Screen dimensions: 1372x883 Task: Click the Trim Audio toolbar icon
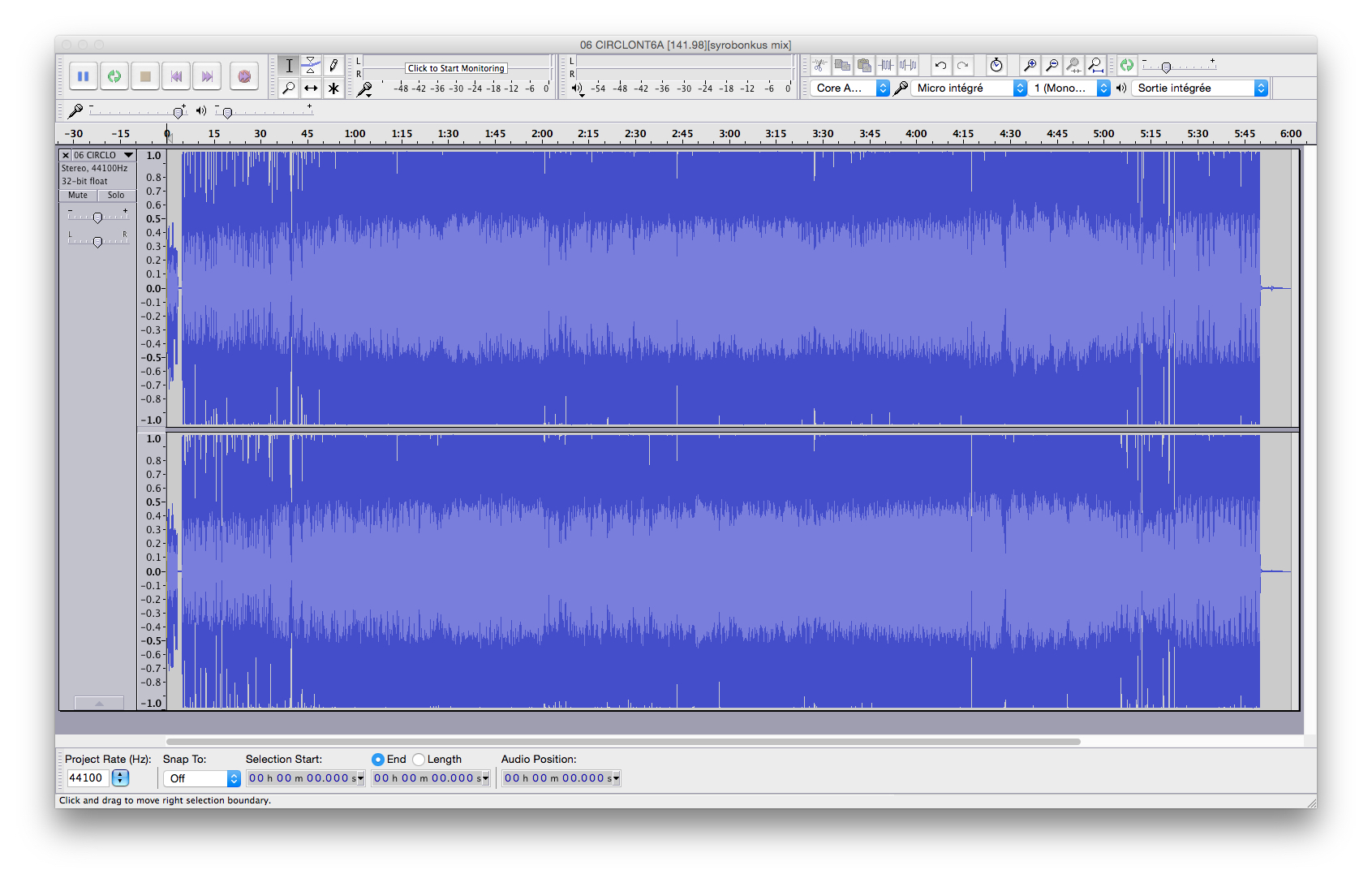point(884,65)
